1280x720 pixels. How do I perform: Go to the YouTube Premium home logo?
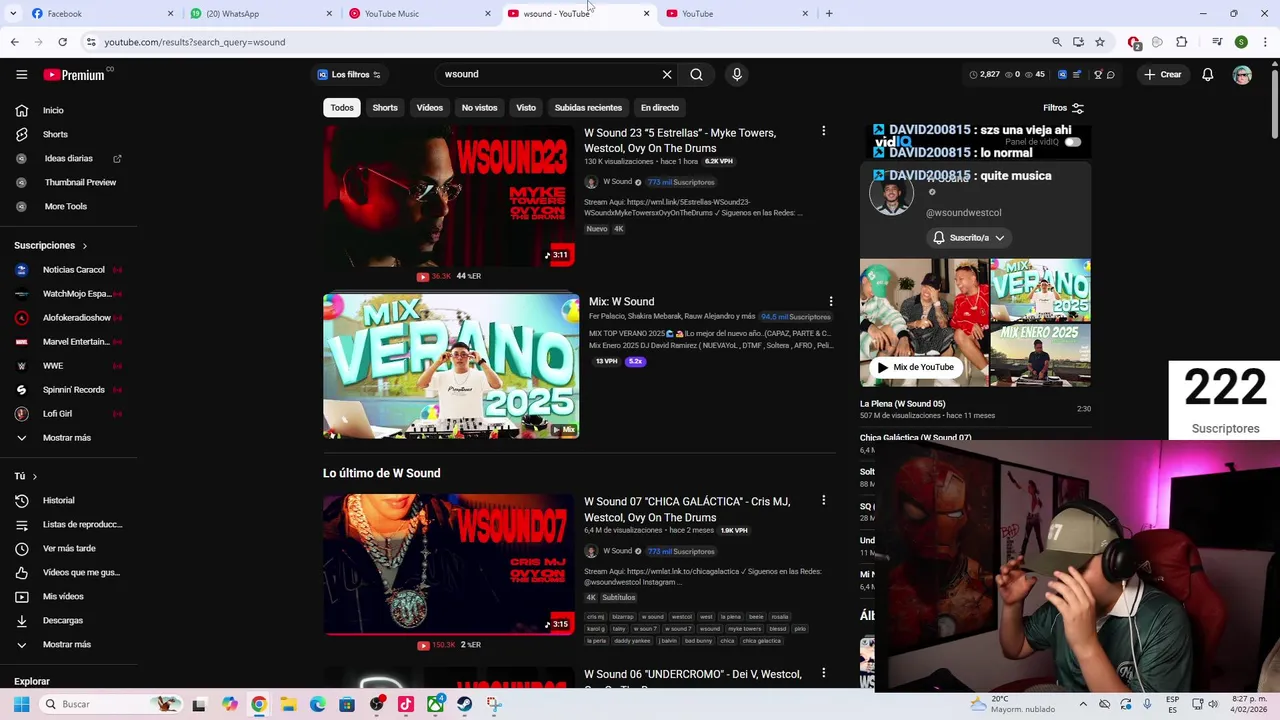click(x=75, y=74)
